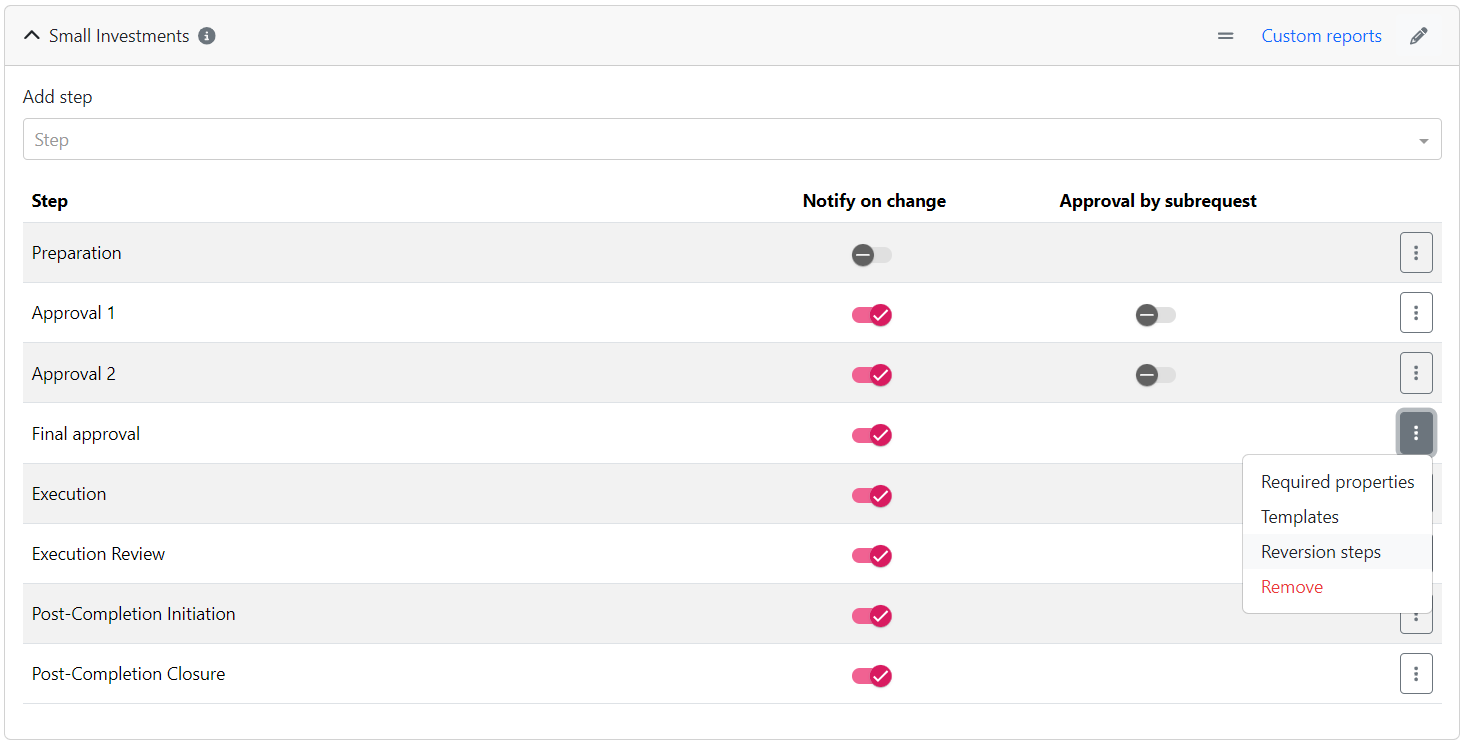Screen dimensions: 1465x744
Task: Open the three-dot menu for Approval 1
Action: [x=1416, y=313]
